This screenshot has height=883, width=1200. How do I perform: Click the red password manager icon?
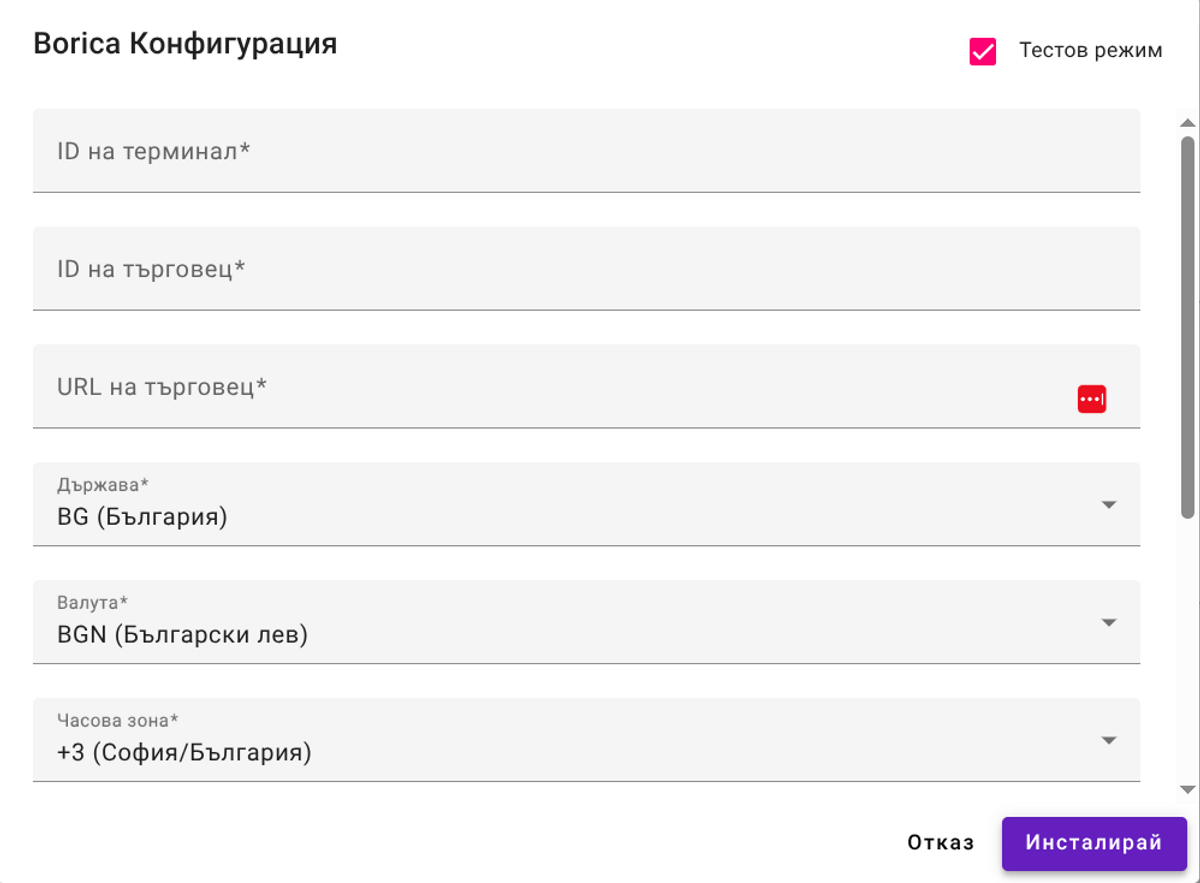1091,399
